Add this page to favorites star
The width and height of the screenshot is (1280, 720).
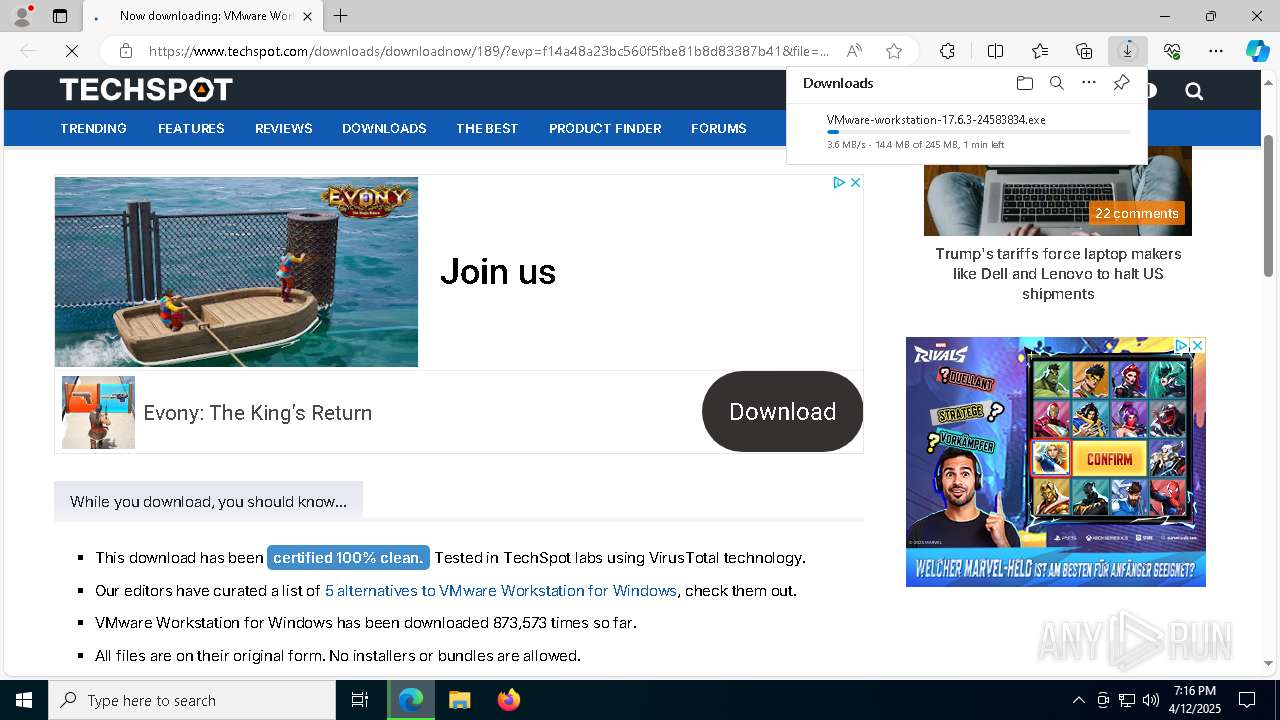tap(894, 51)
